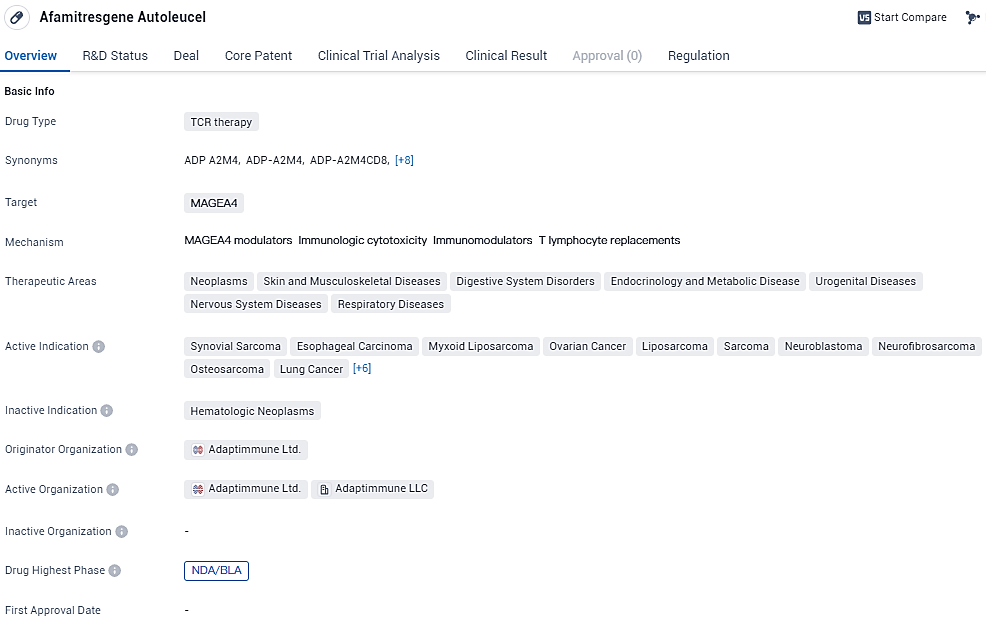Open Adaptimmune Ltd. originator organization link
Screen dimensions: 986x619
(x=254, y=450)
